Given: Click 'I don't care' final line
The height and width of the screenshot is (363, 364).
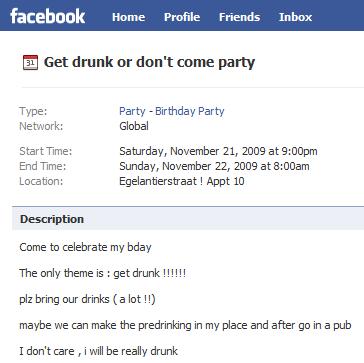Looking at the screenshot, I should tap(98, 351).
